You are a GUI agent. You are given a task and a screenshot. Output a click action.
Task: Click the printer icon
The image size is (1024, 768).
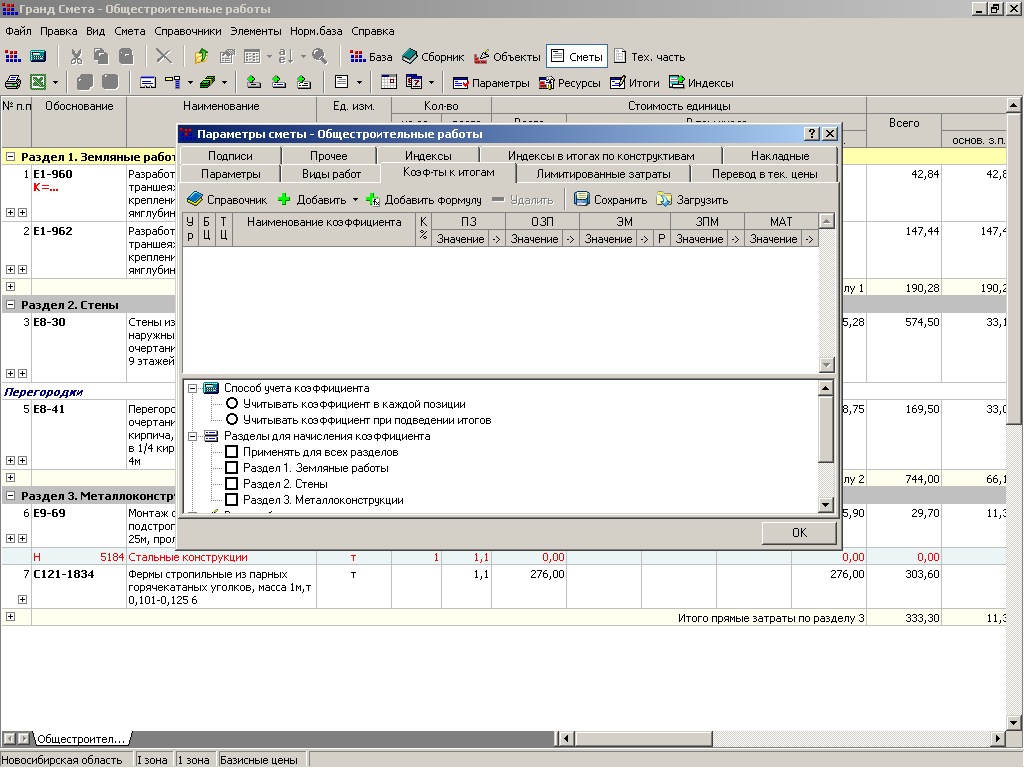[13, 82]
